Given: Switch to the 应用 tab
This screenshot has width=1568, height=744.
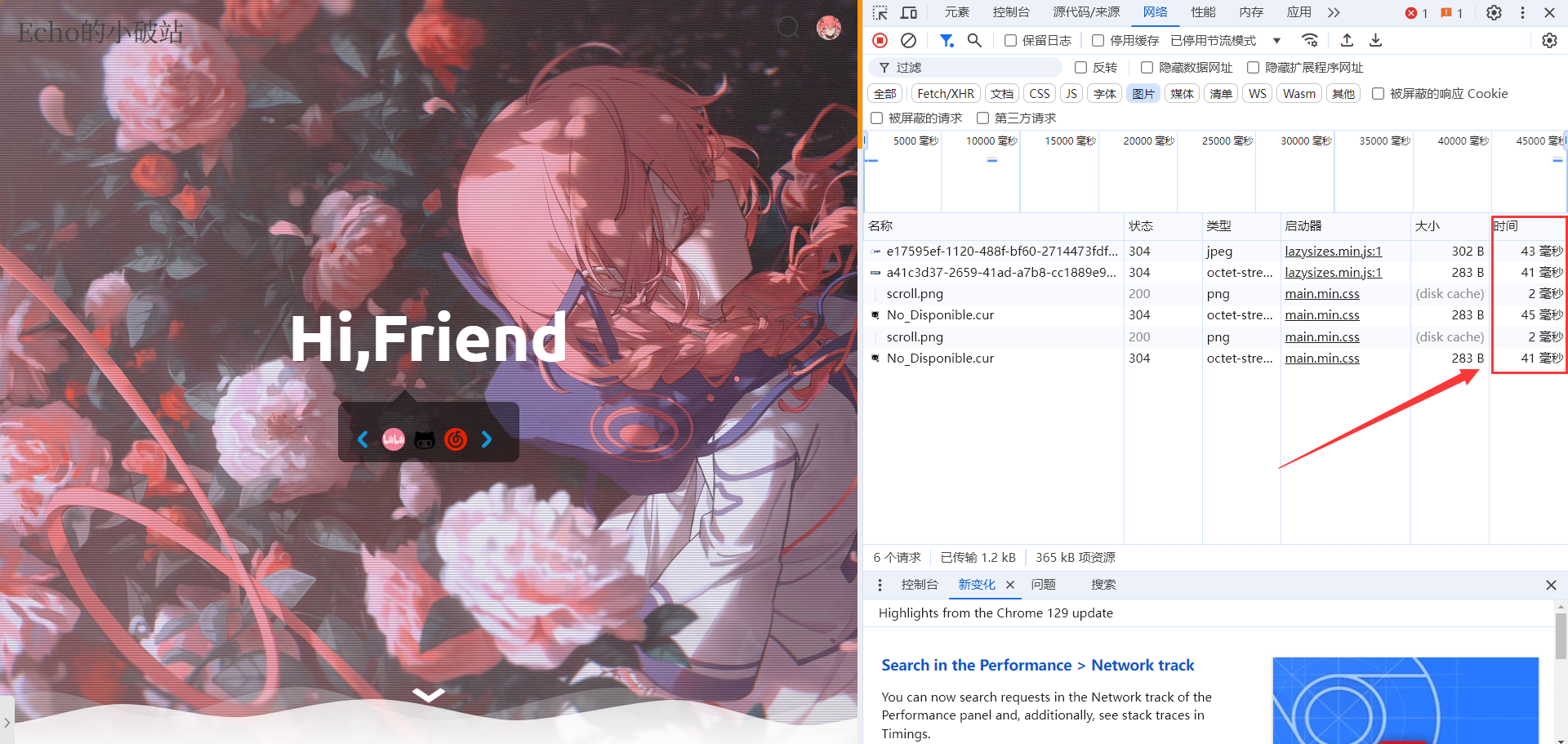Looking at the screenshot, I should (x=1298, y=12).
